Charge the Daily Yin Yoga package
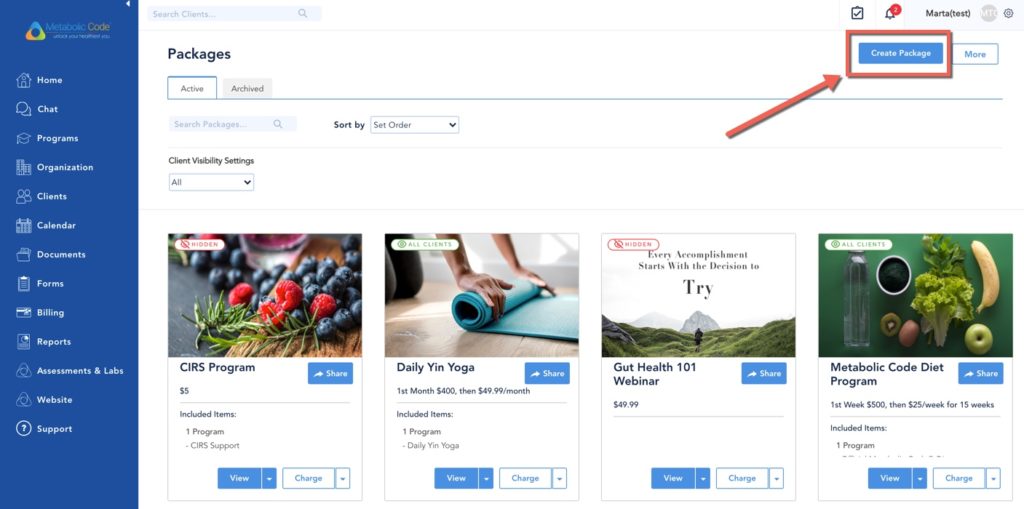1024x509 pixels. click(525, 478)
